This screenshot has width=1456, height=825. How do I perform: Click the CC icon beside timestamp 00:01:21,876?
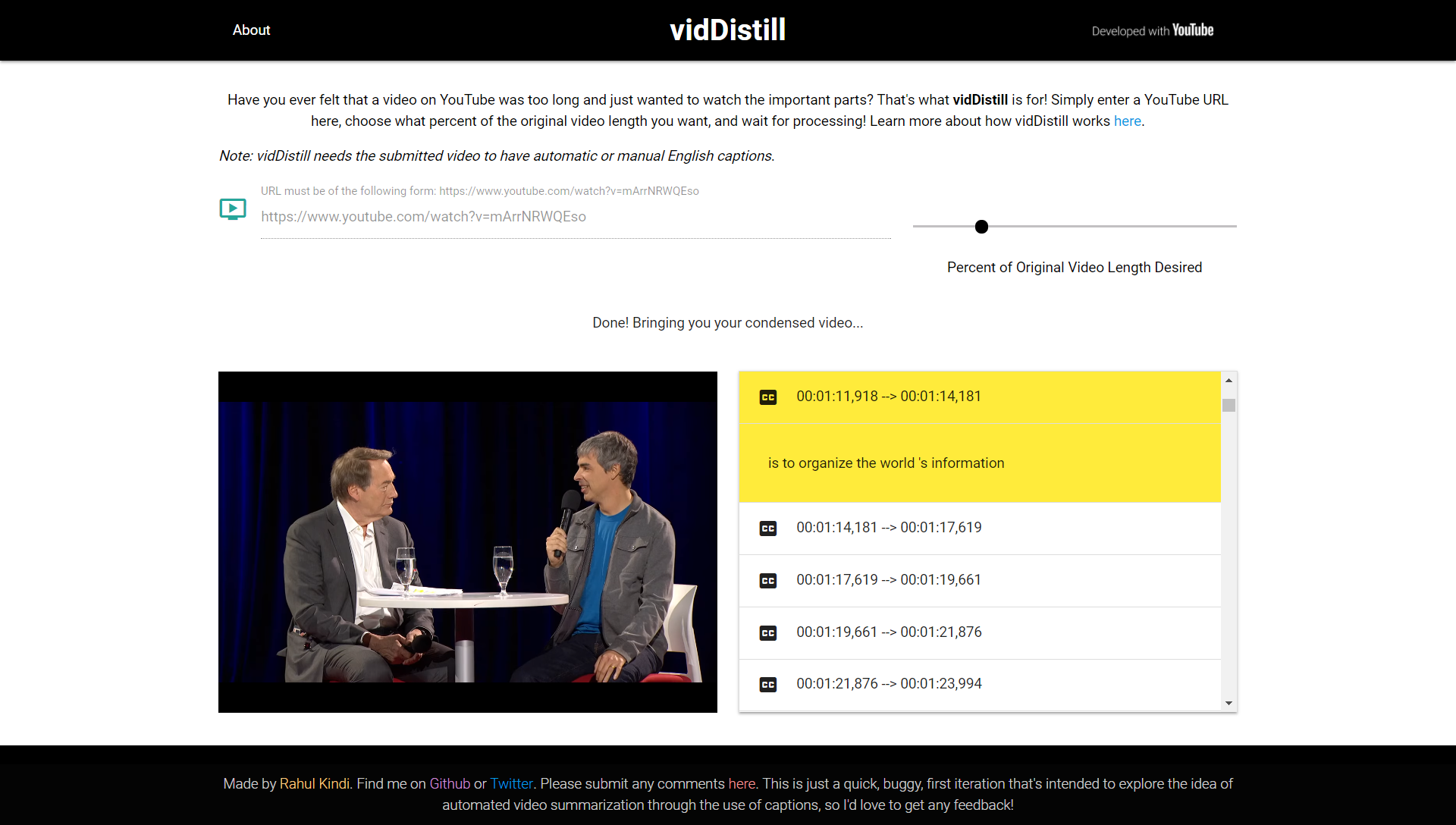(768, 685)
